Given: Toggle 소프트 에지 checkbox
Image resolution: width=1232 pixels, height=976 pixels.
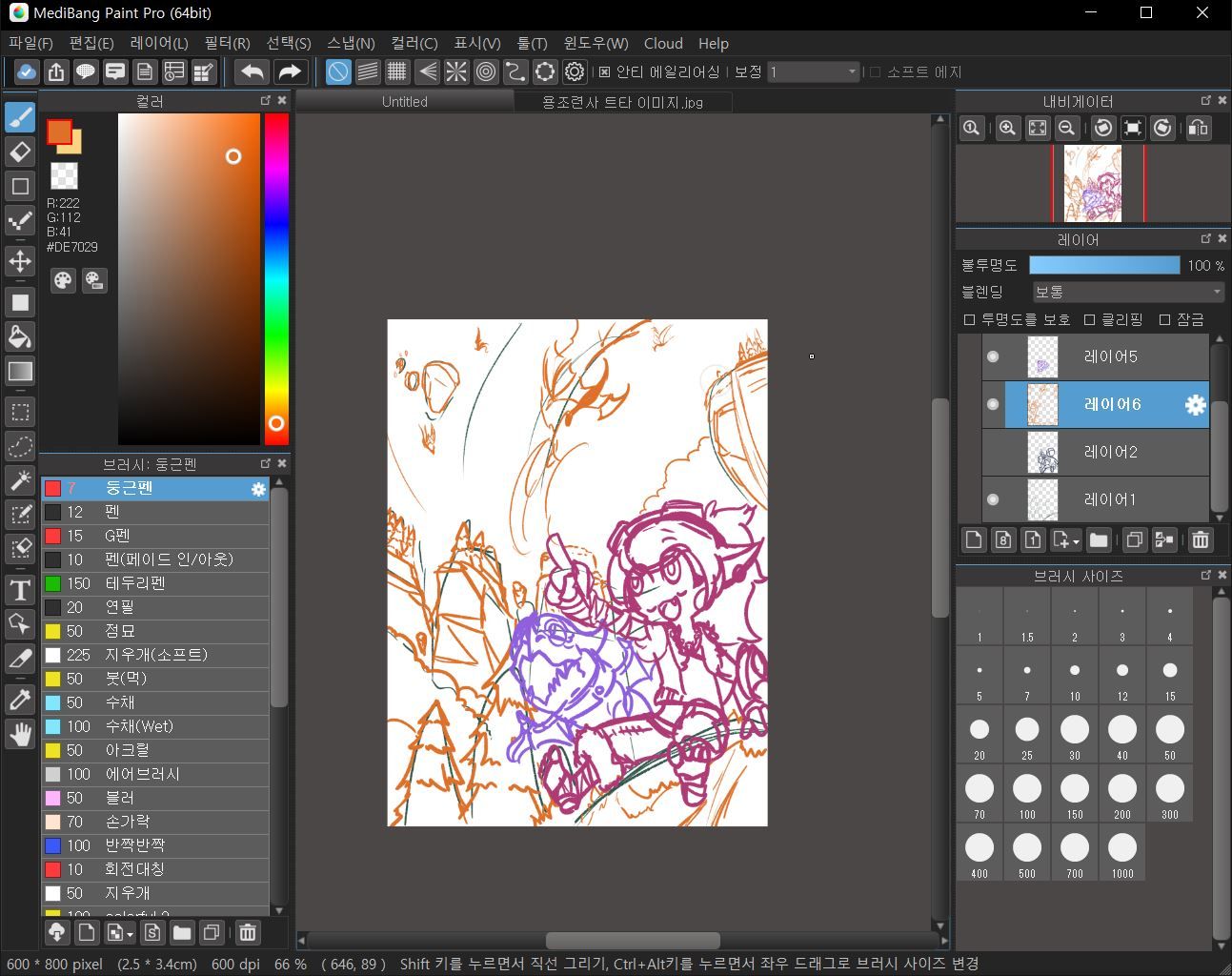Looking at the screenshot, I should click(876, 71).
